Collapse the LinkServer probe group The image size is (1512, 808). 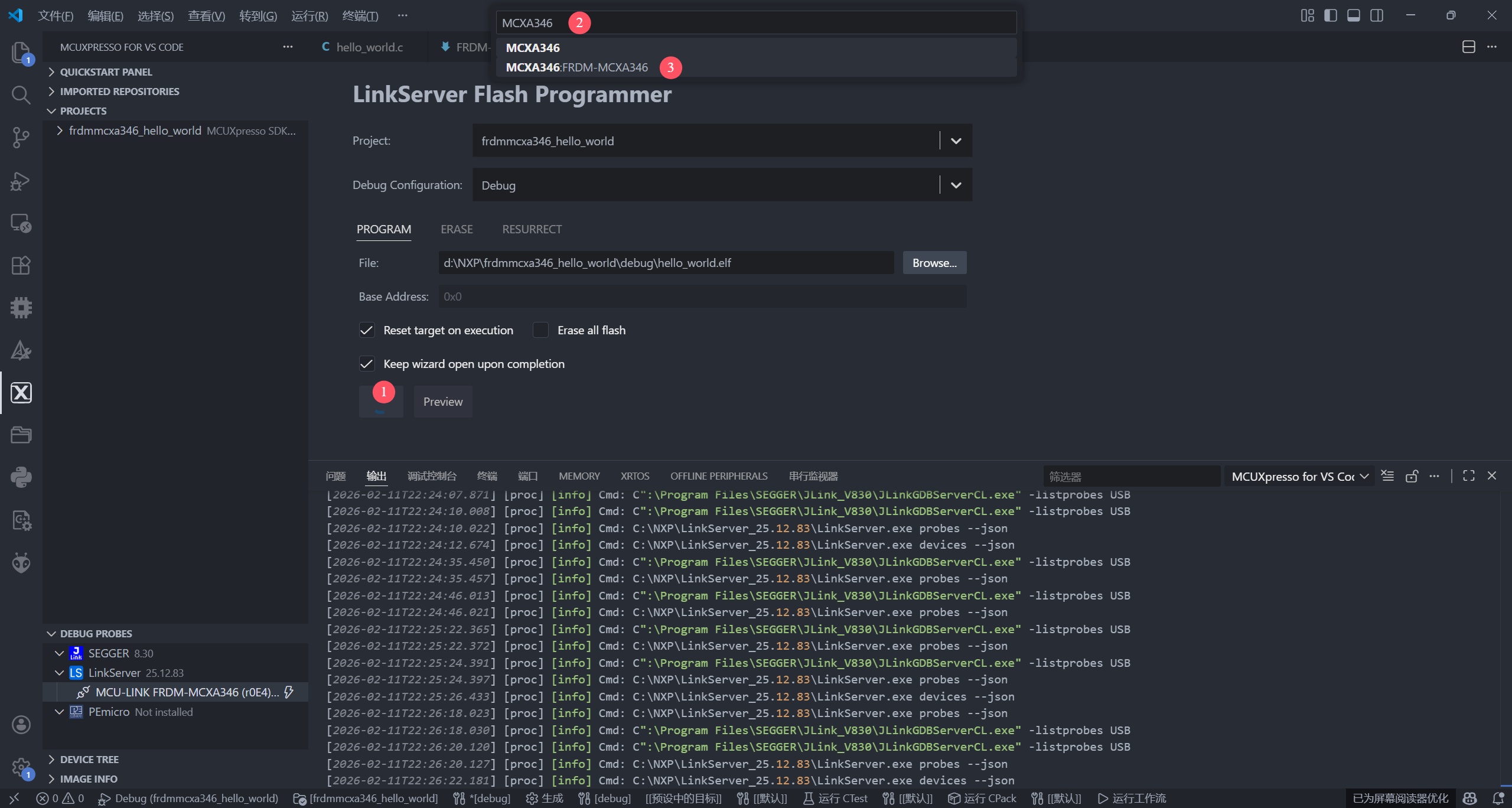(x=59, y=673)
